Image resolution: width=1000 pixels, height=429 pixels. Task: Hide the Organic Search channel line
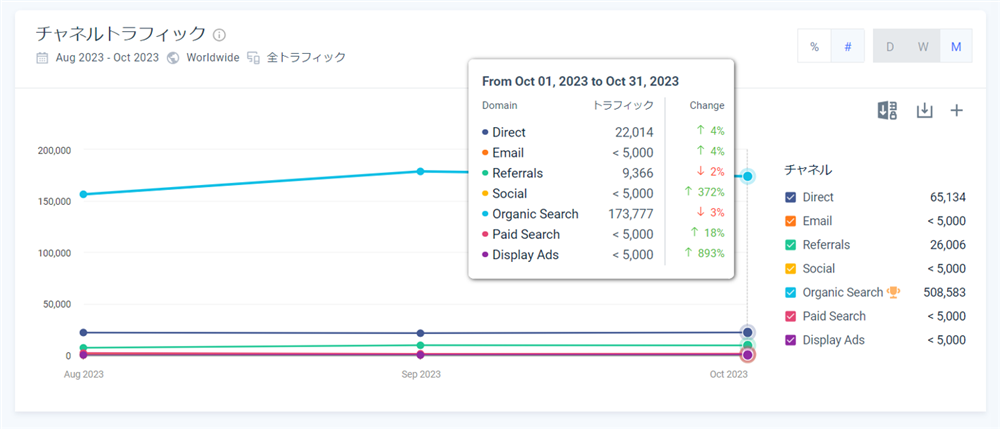point(791,293)
